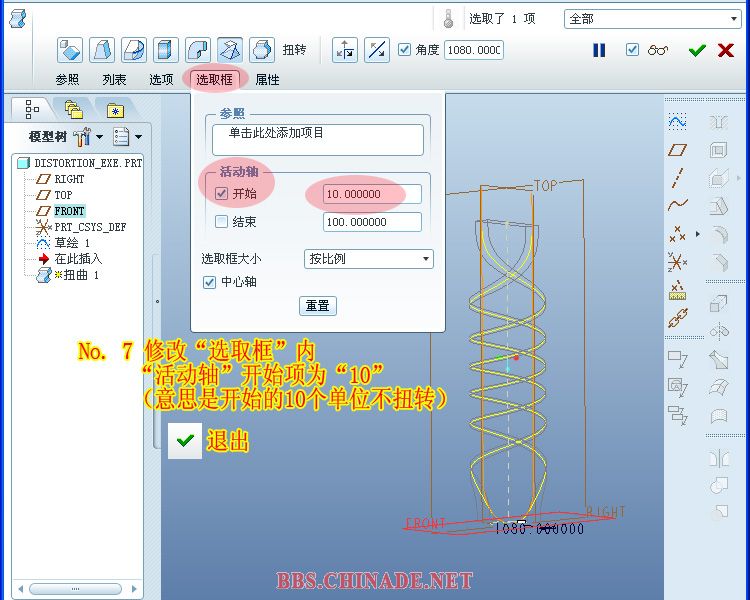Pause the warp tool

tap(599, 50)
